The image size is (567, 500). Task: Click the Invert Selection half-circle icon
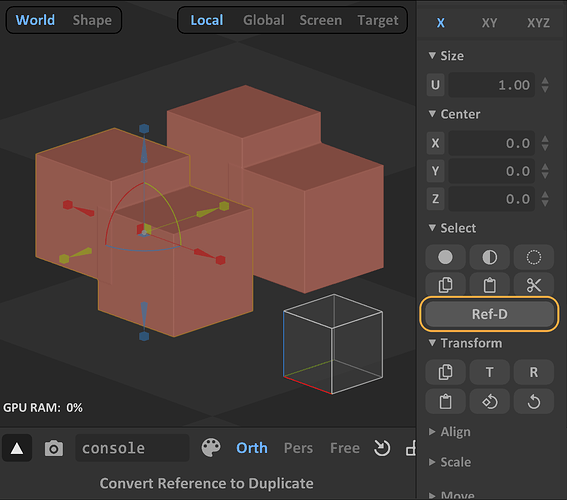pyautogui.click(x=490, y=257)
